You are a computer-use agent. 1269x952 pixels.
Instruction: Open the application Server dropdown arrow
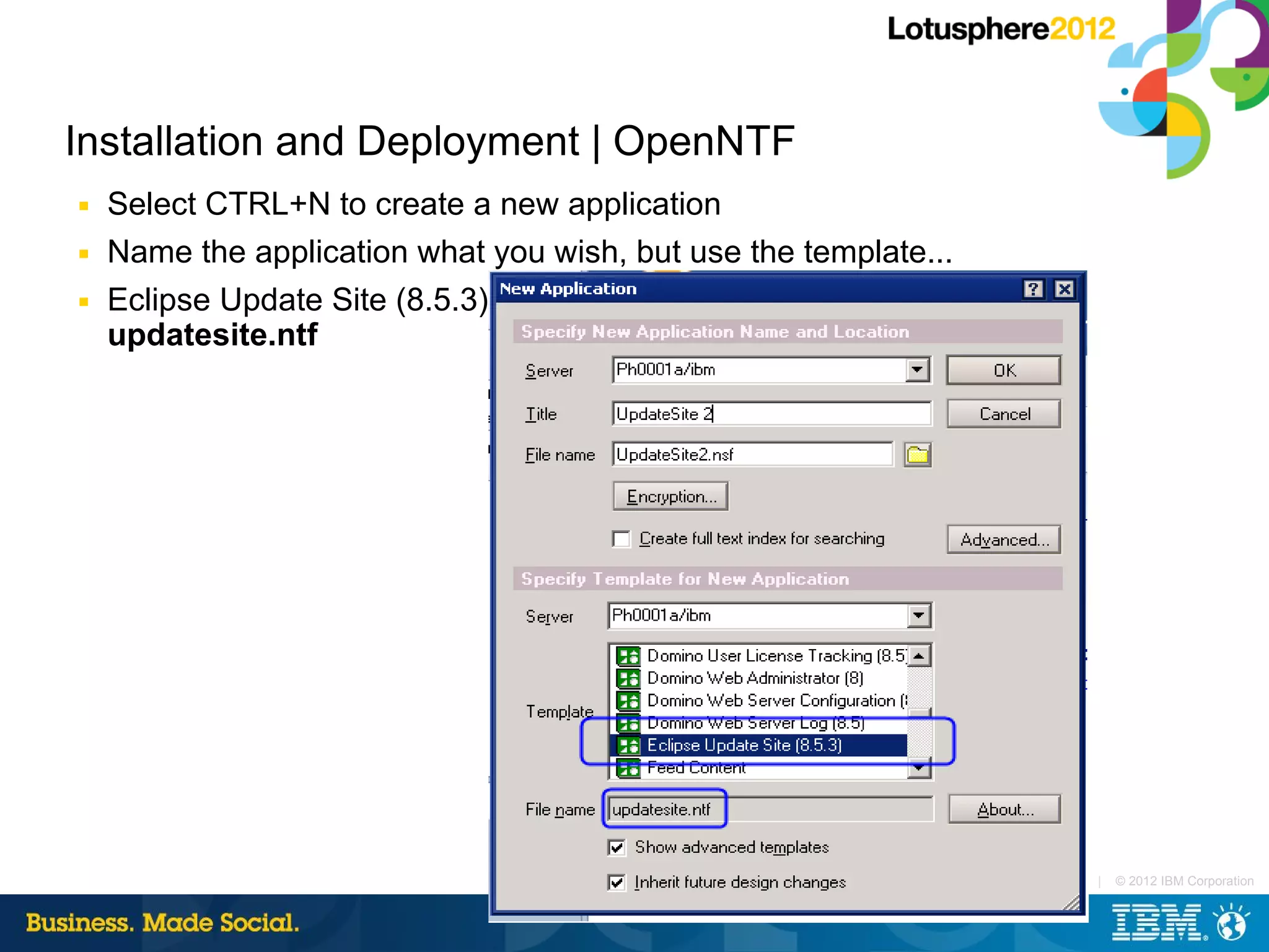[x=917, y=370]
